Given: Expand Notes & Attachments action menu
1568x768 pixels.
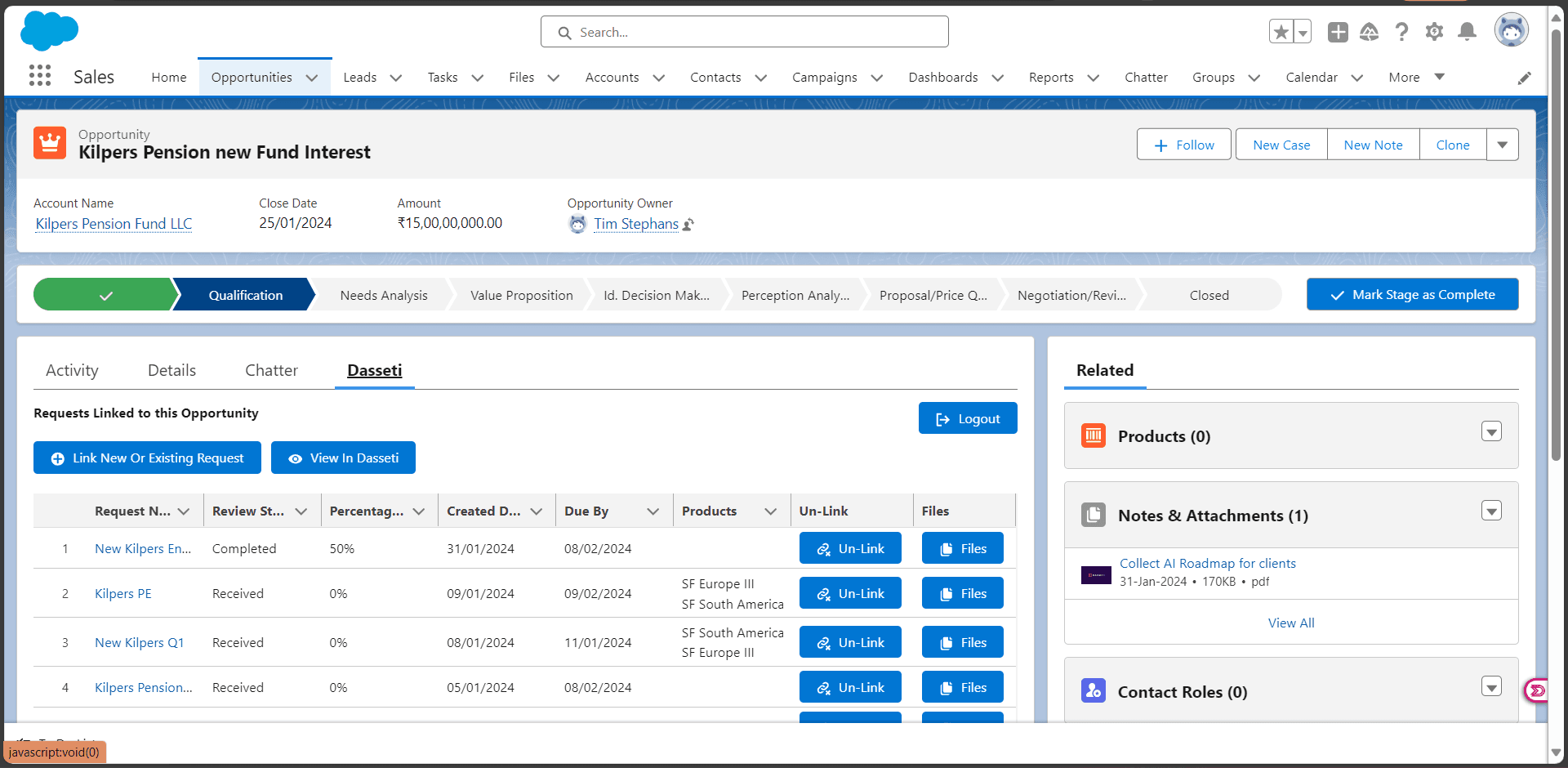Looking at the screenshot, I should click(1491, 511).
